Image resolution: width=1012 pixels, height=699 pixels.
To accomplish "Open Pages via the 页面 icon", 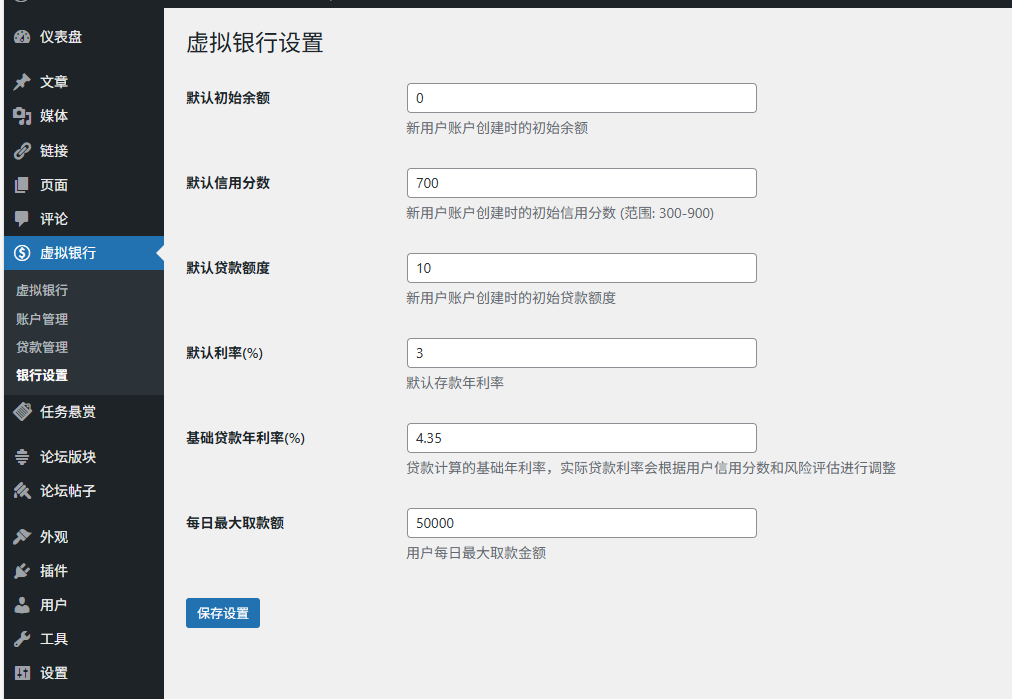I will pyautogui.click(x=22, y=185).
